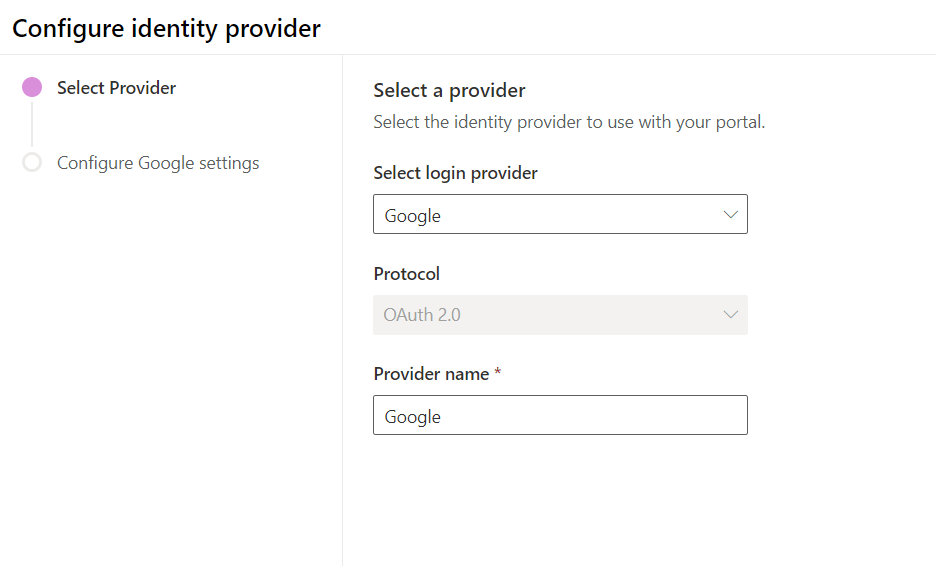Viewport: 936px width, 566px height.
Task: Click the word Google in Provider name box
Action: tap(413, 417)
